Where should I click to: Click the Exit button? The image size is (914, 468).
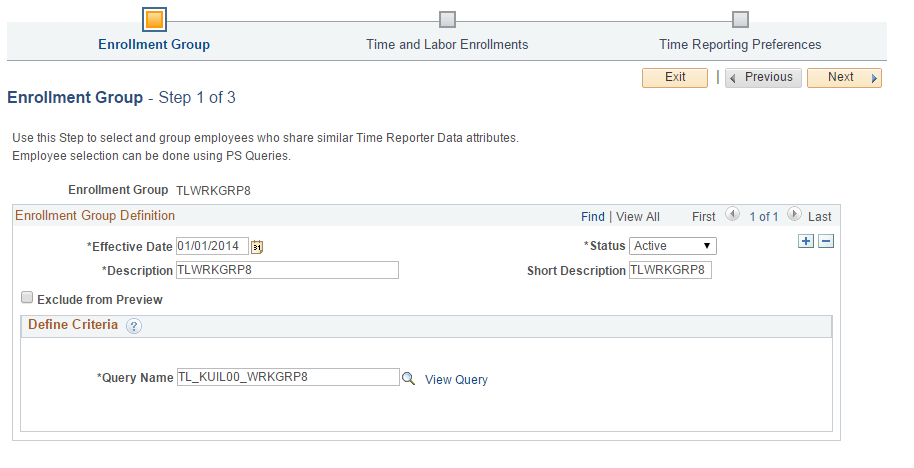(675, 78)
